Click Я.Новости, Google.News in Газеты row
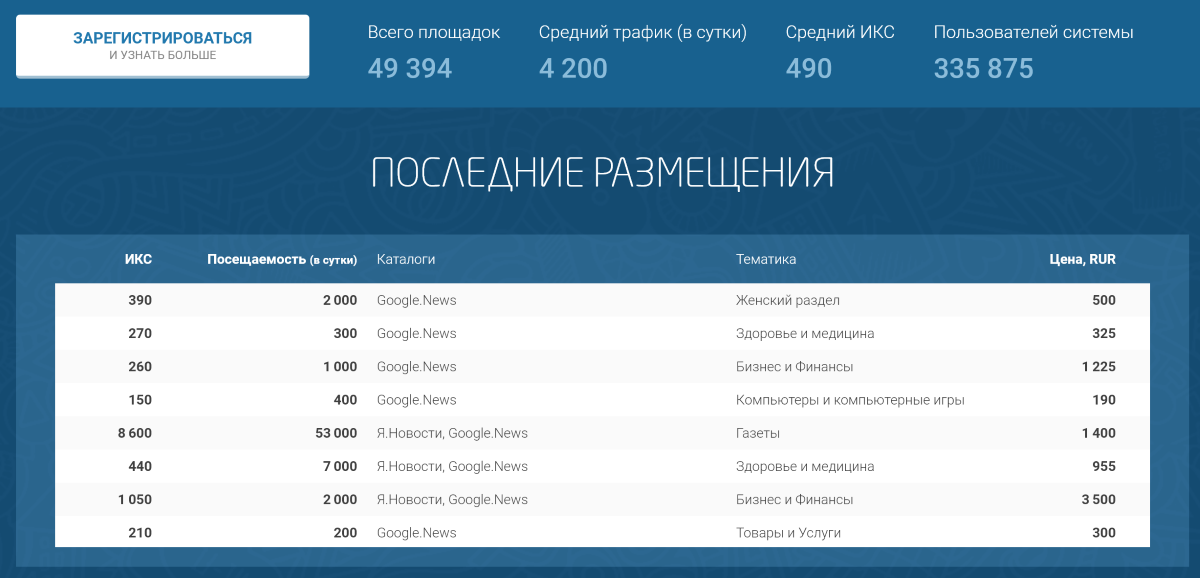 tap(452, 433)
